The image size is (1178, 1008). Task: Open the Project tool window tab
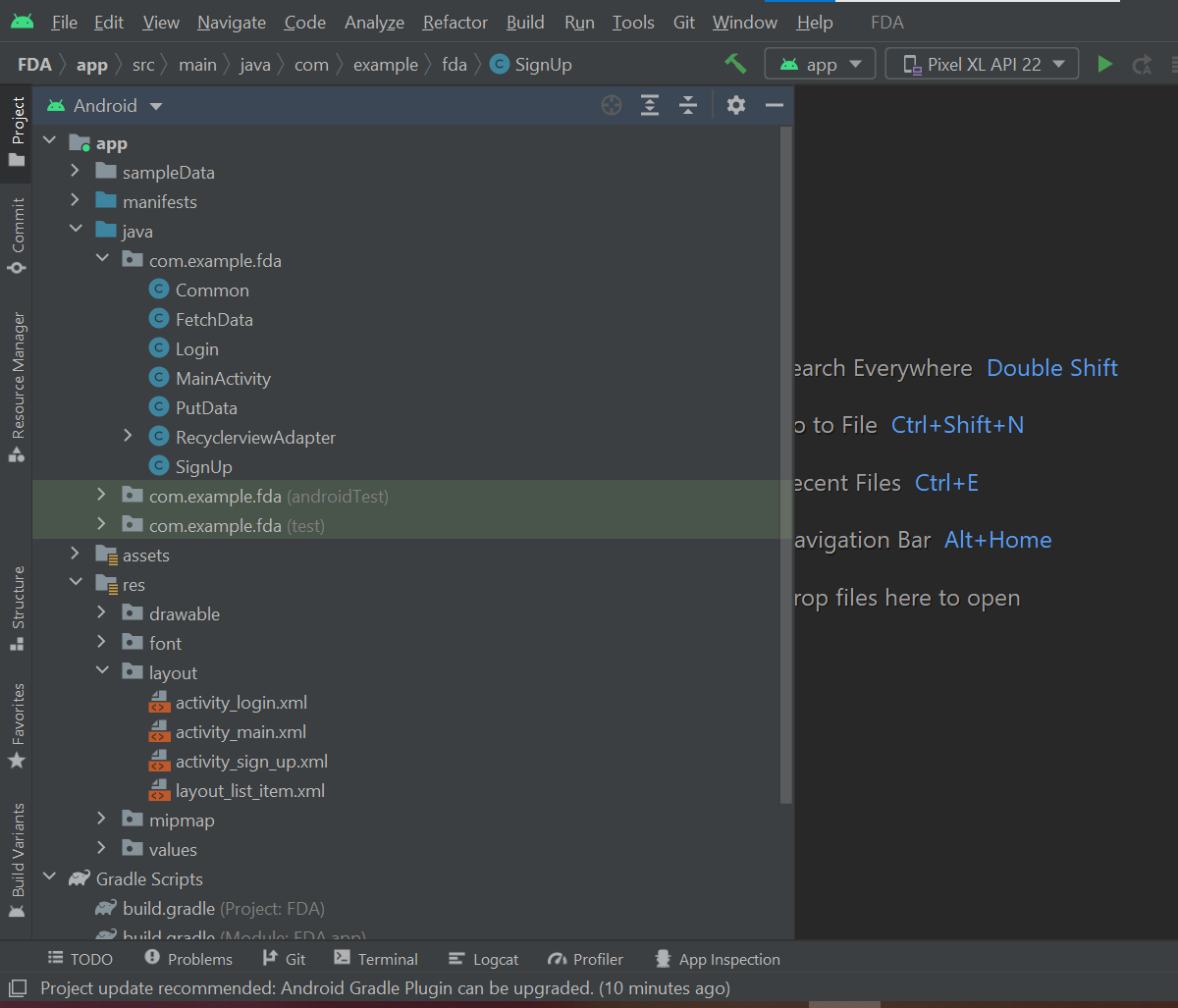[17, 132]
